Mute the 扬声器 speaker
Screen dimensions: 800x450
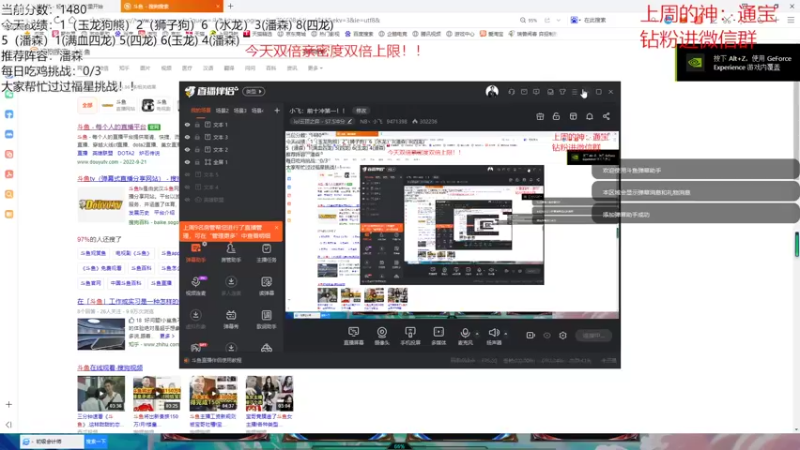[493, 336]
